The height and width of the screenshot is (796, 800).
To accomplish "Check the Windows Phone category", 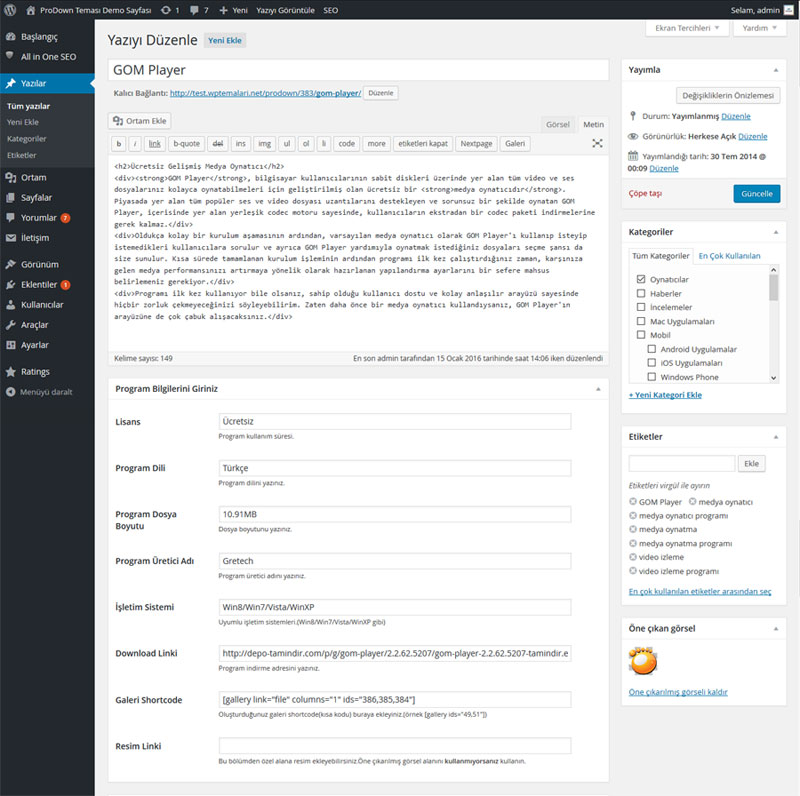I will click(x=652, y=377).
